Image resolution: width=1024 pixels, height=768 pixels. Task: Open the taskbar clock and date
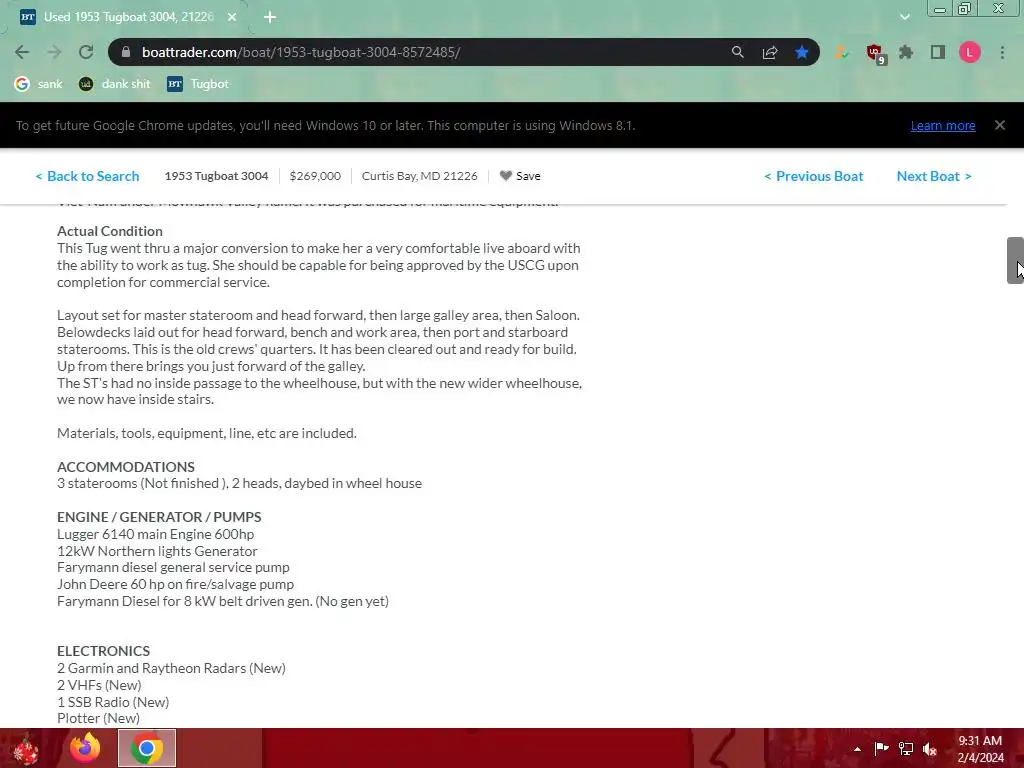980,749
